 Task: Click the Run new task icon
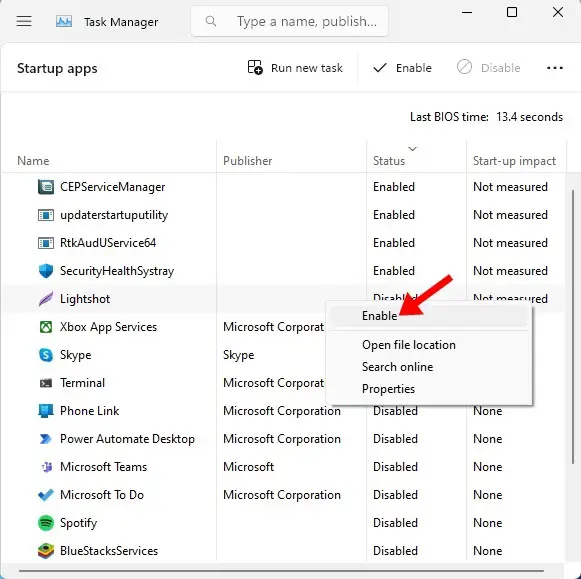point(255,68)
